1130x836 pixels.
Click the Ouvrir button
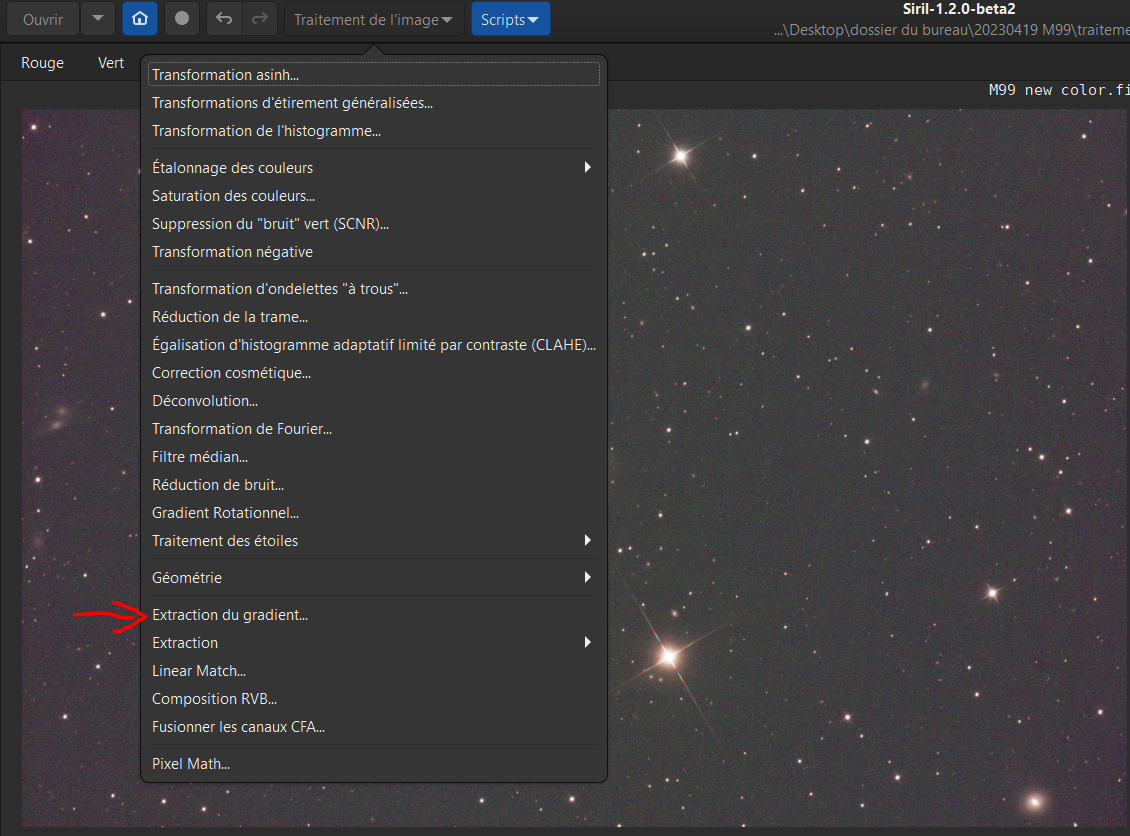43,19
